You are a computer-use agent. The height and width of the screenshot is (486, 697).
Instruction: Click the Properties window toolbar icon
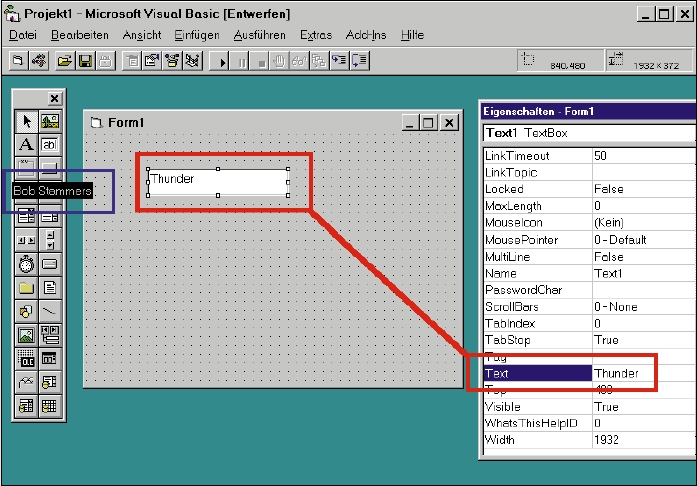pos(152,60)
